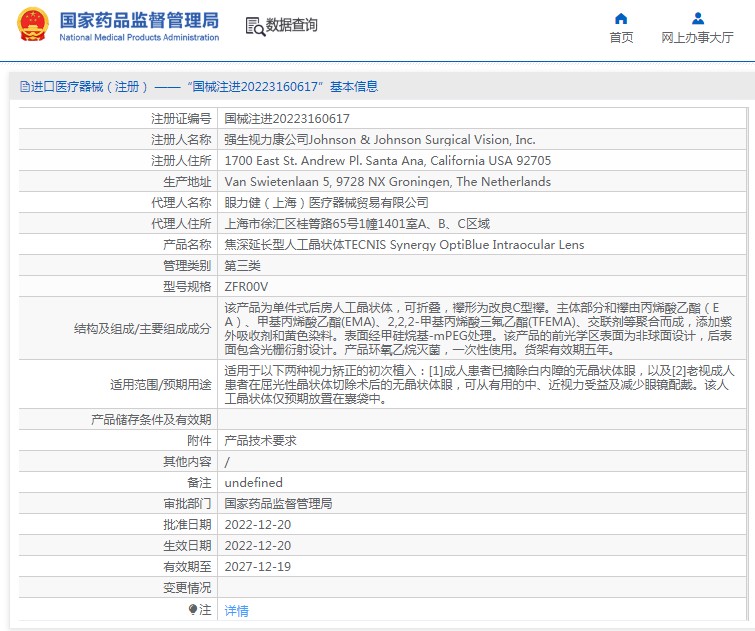Image resolution: width=755 pixels, height=631 pixels.
Task: Open 数据查询 data query link
Action: click(292, 25)
